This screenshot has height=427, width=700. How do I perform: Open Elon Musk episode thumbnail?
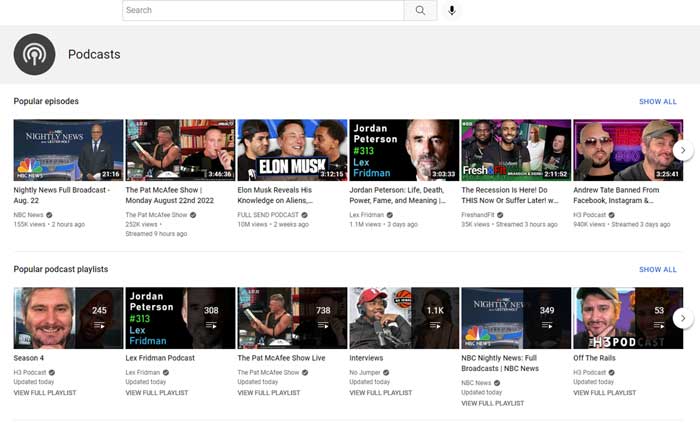coord(292,150)
